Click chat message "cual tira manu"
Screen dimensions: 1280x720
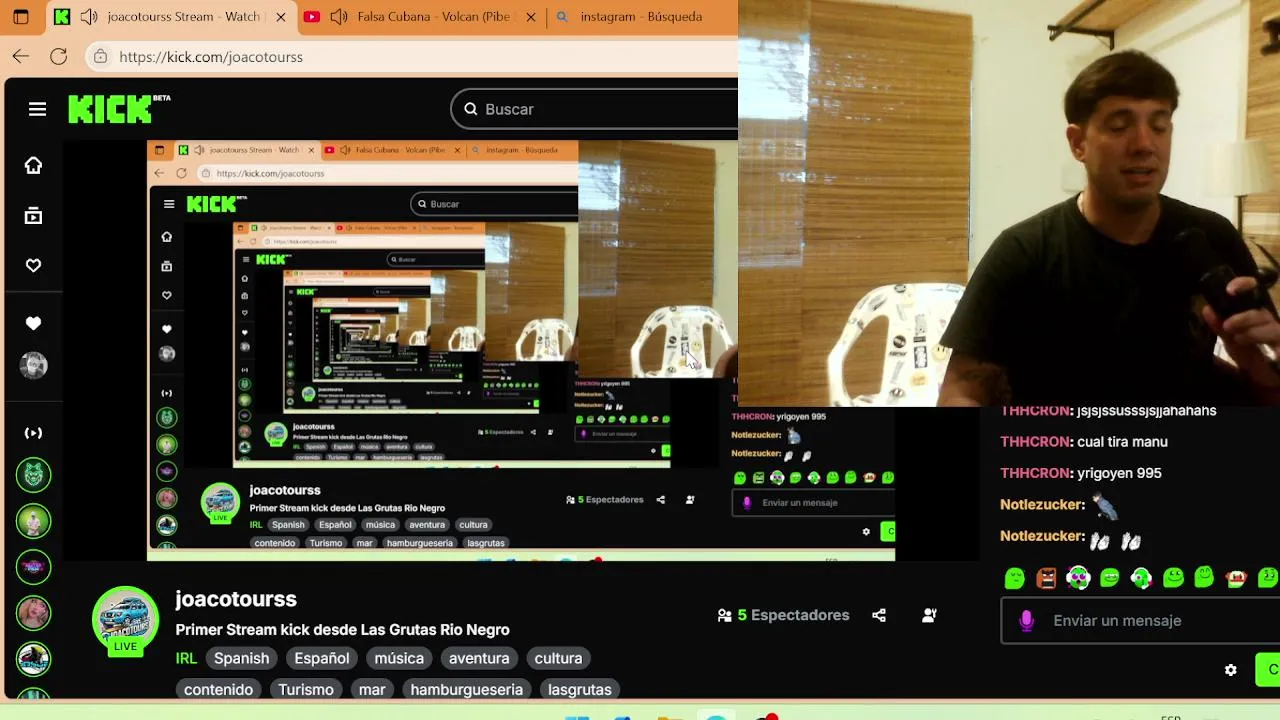[x=1122, y=441]
